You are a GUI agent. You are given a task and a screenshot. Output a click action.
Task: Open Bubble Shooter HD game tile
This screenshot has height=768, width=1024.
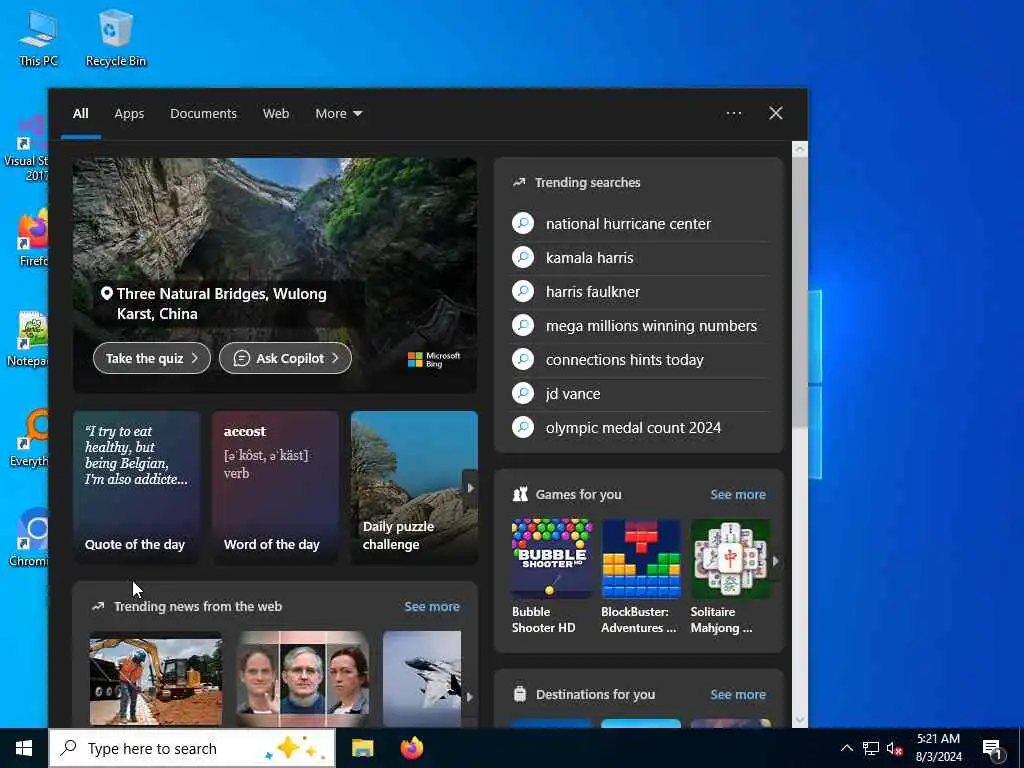tap(552, 577)
